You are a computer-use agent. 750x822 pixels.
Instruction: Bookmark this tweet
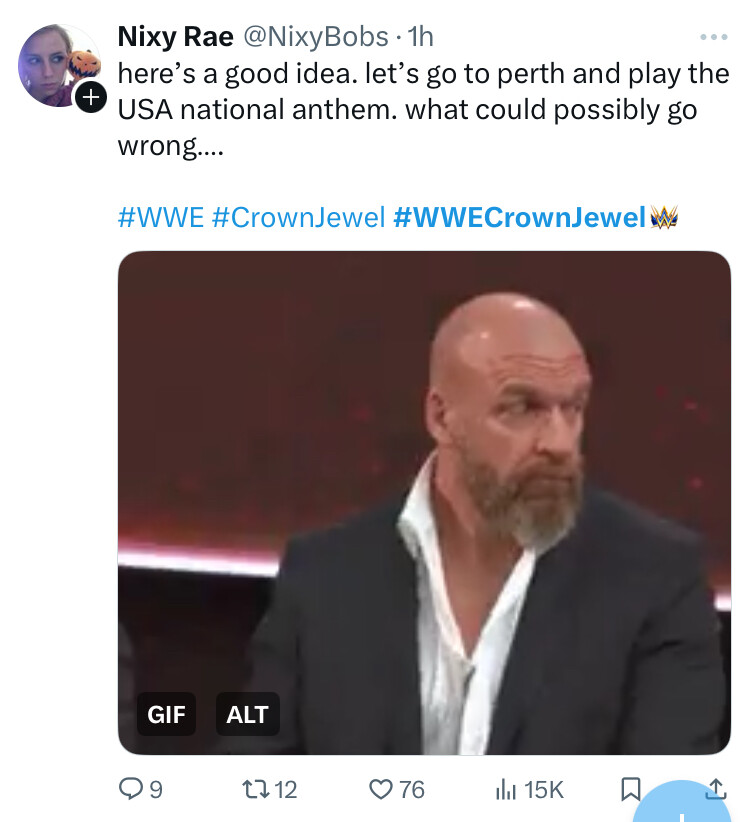[630, 789]
